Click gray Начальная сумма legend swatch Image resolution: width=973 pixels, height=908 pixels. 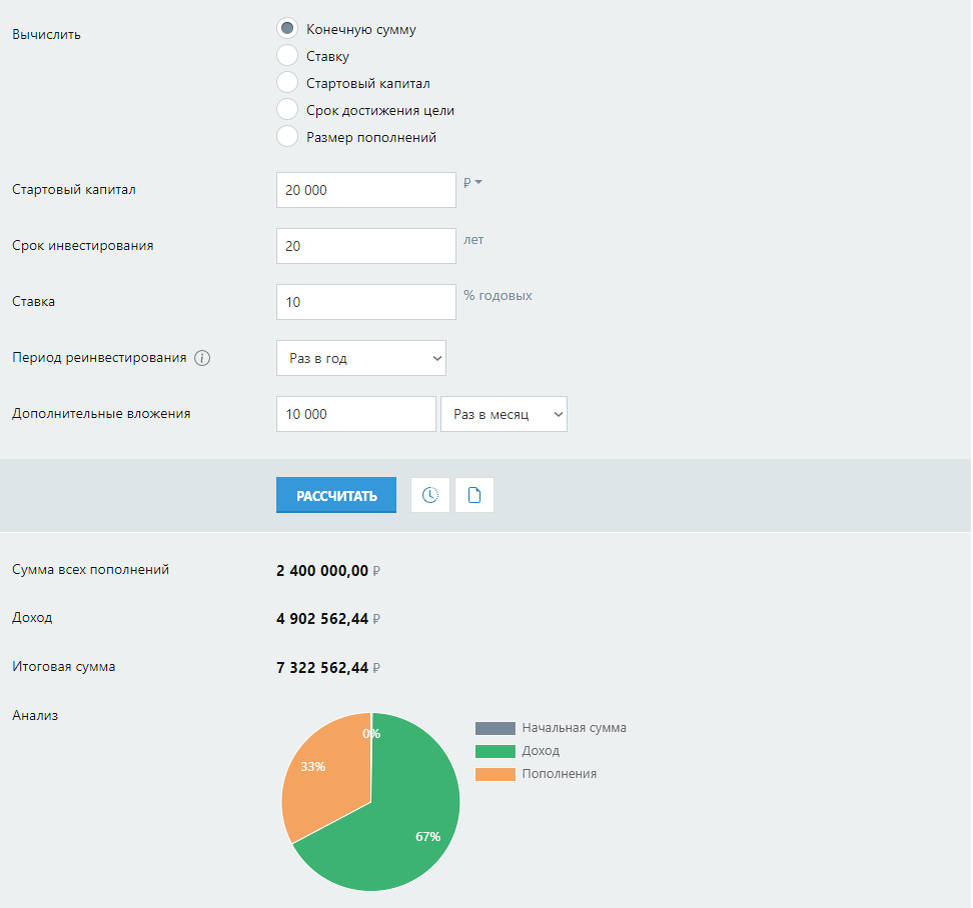point(495,728)
